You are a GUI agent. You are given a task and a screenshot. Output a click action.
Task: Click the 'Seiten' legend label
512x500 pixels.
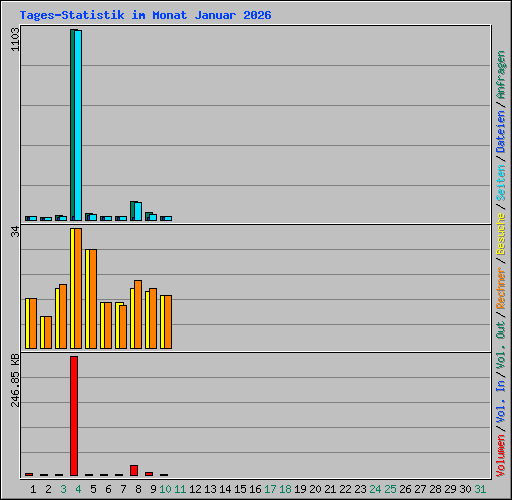[x=501, y=183]
